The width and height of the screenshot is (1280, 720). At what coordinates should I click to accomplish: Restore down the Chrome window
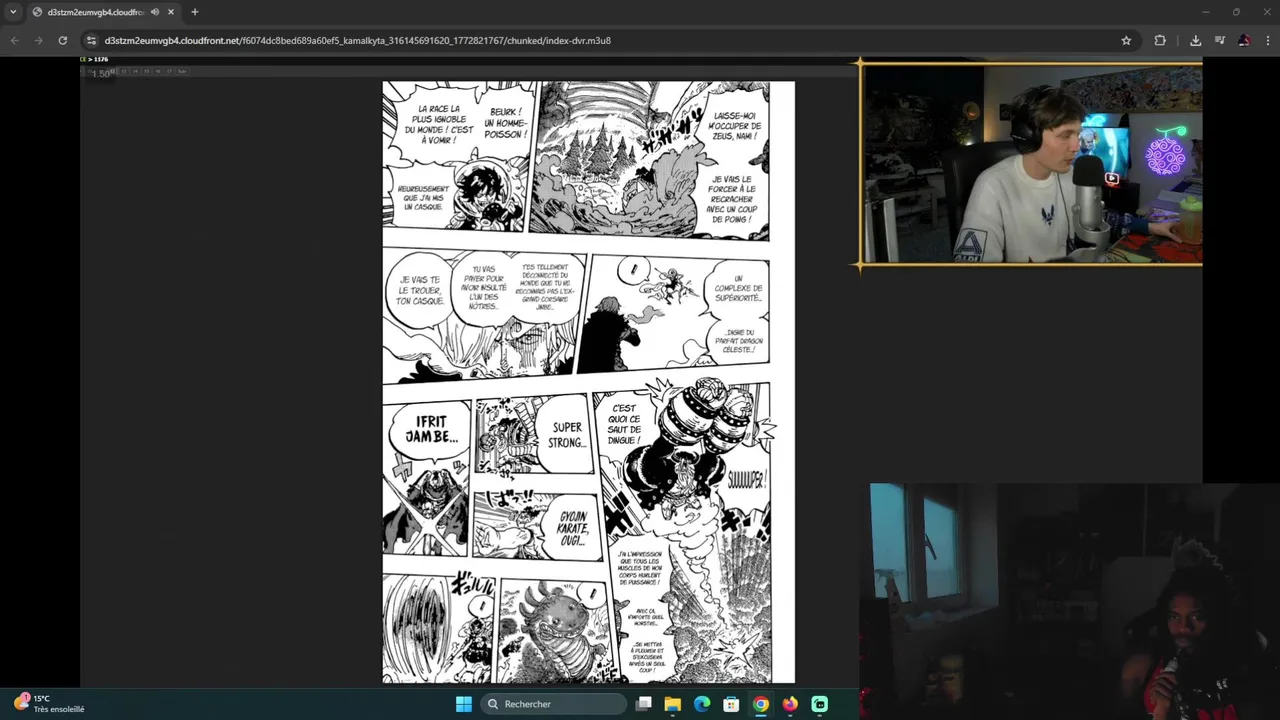(x=1236, y=12)
